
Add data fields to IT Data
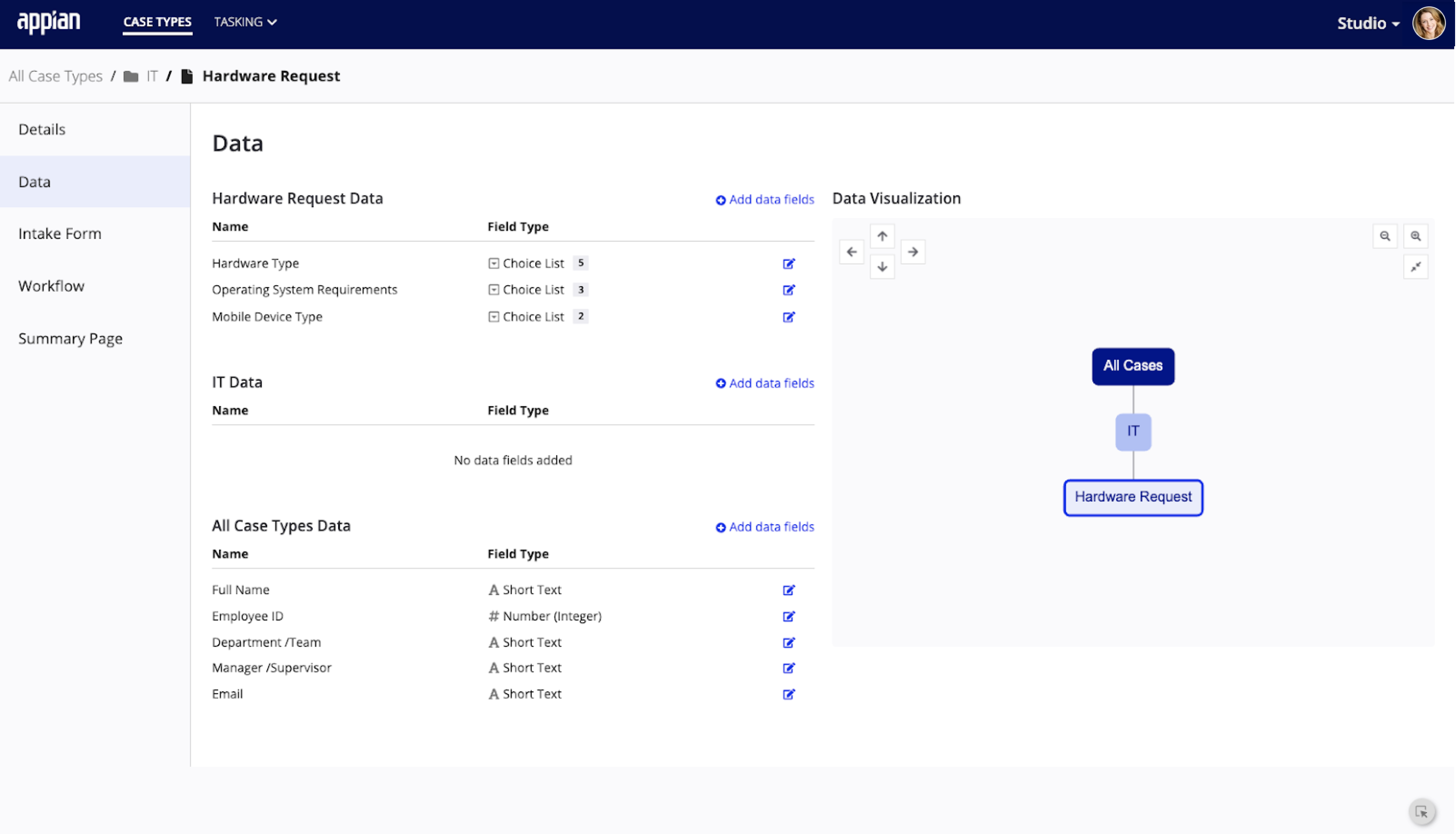(x=765, y=383)
